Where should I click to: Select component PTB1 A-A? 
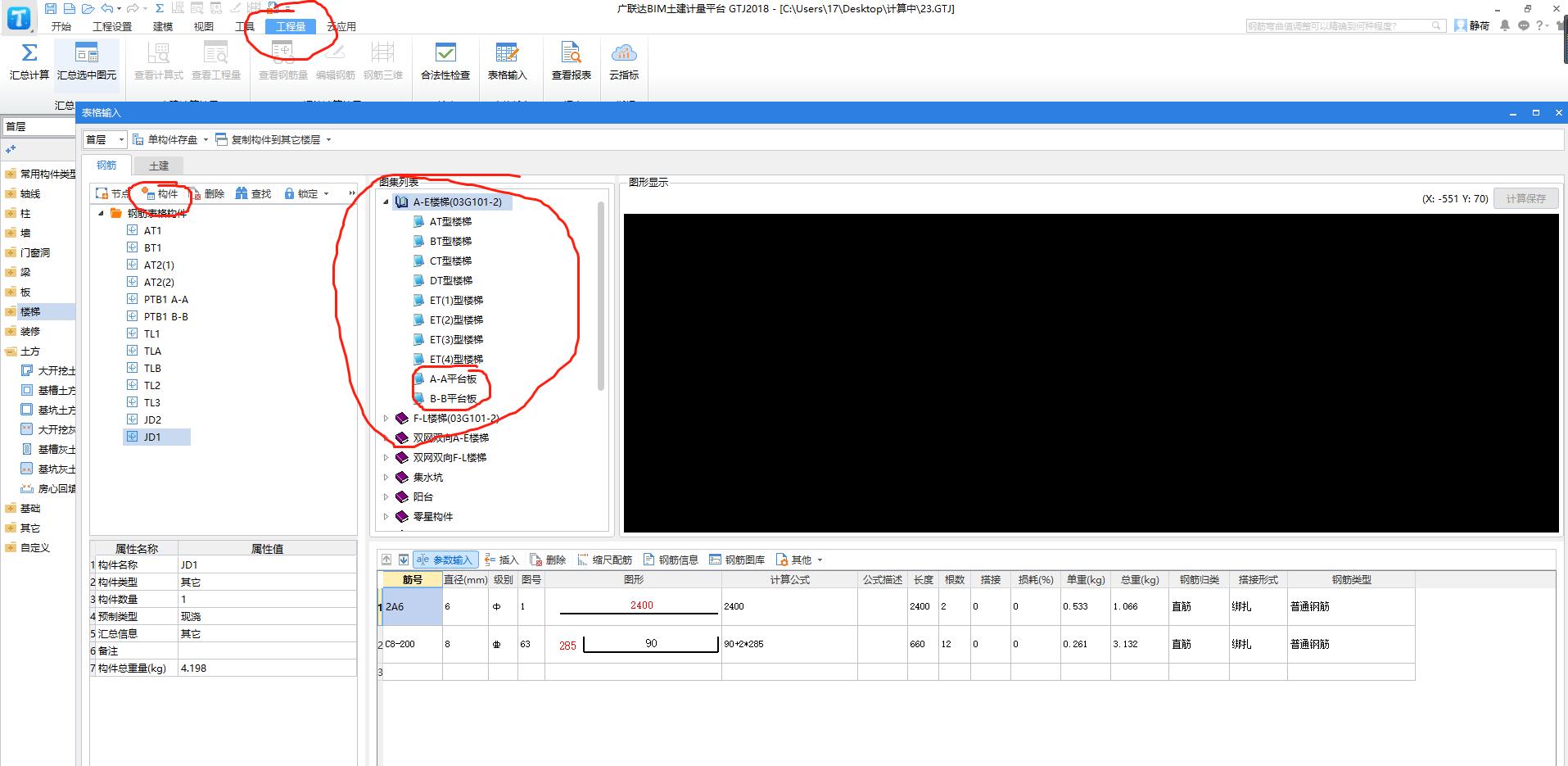tap(166, 299)
